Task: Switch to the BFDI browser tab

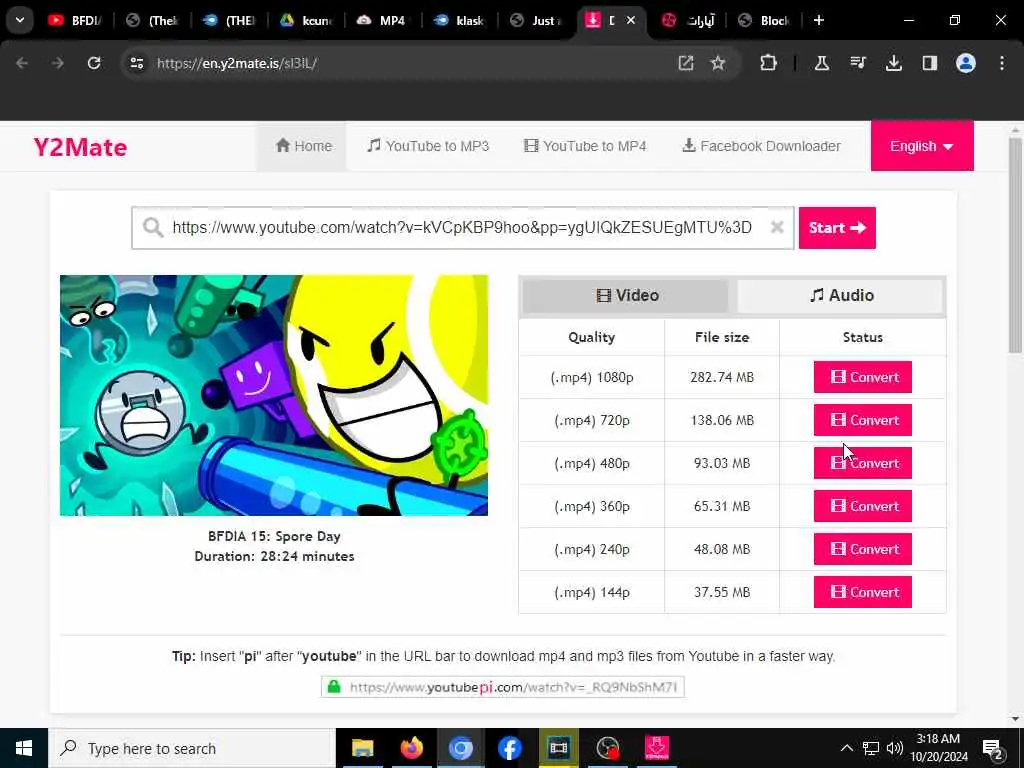Action: [75, 20]
